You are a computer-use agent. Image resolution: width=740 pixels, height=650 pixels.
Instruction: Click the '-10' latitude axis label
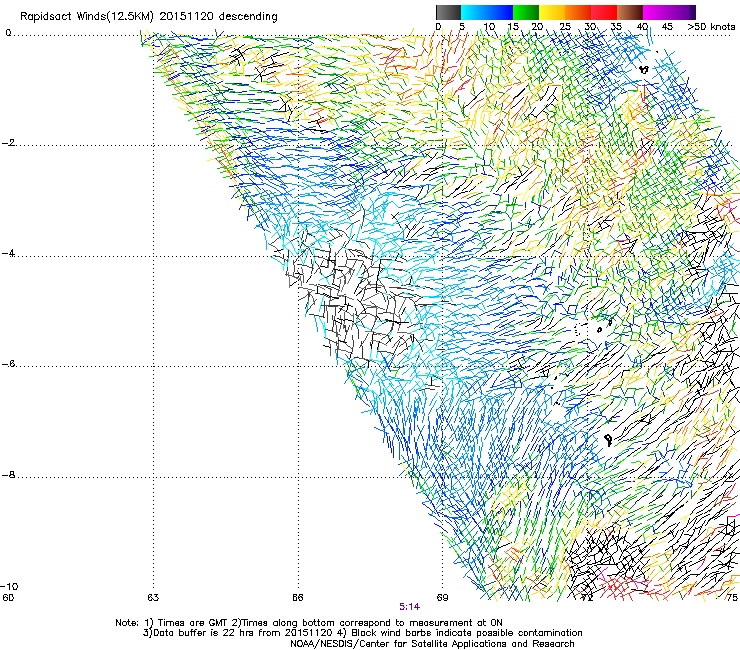pos(9,586)
